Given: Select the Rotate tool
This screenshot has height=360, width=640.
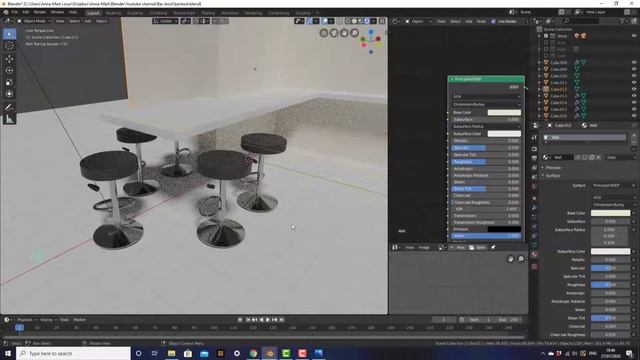Looking at the screenshot, I should (9, 71).
